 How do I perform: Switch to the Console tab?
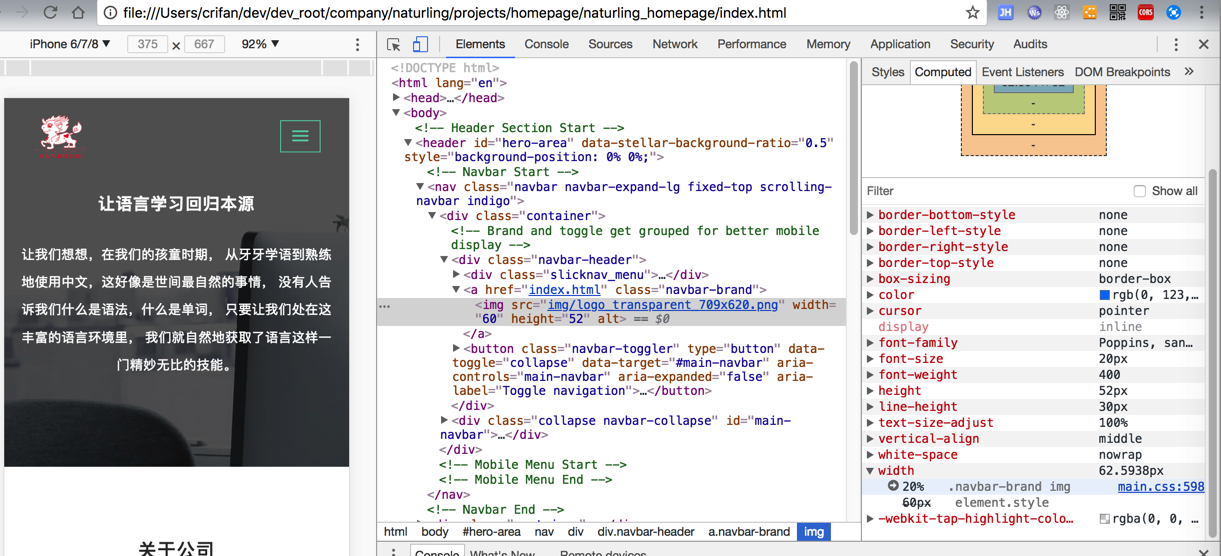click(x=546, y=44)
